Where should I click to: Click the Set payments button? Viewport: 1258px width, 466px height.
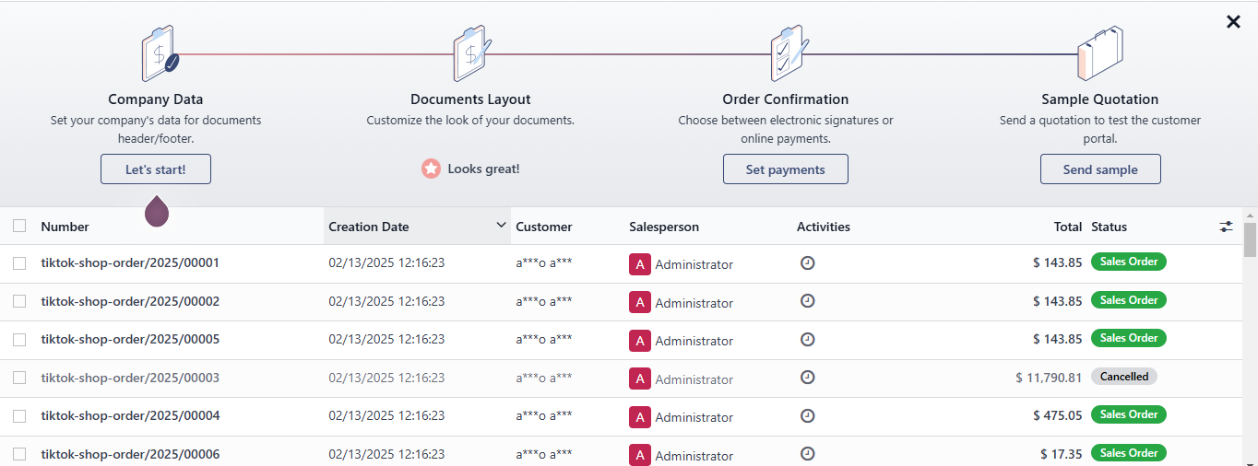point(785,170)
